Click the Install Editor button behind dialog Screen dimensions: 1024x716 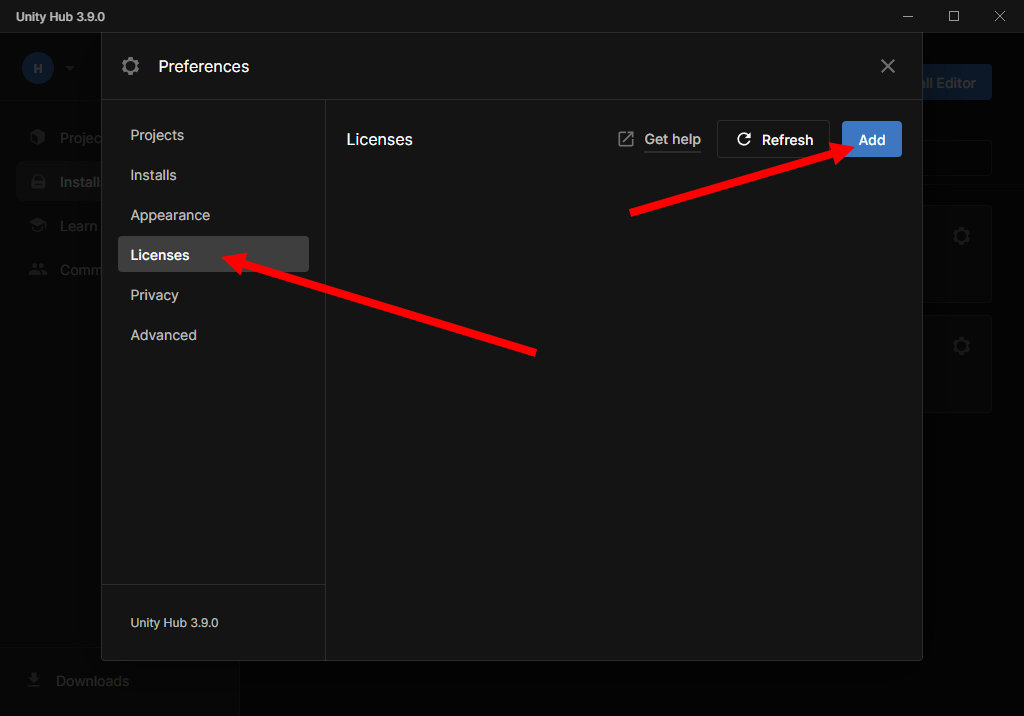point(957,82)
